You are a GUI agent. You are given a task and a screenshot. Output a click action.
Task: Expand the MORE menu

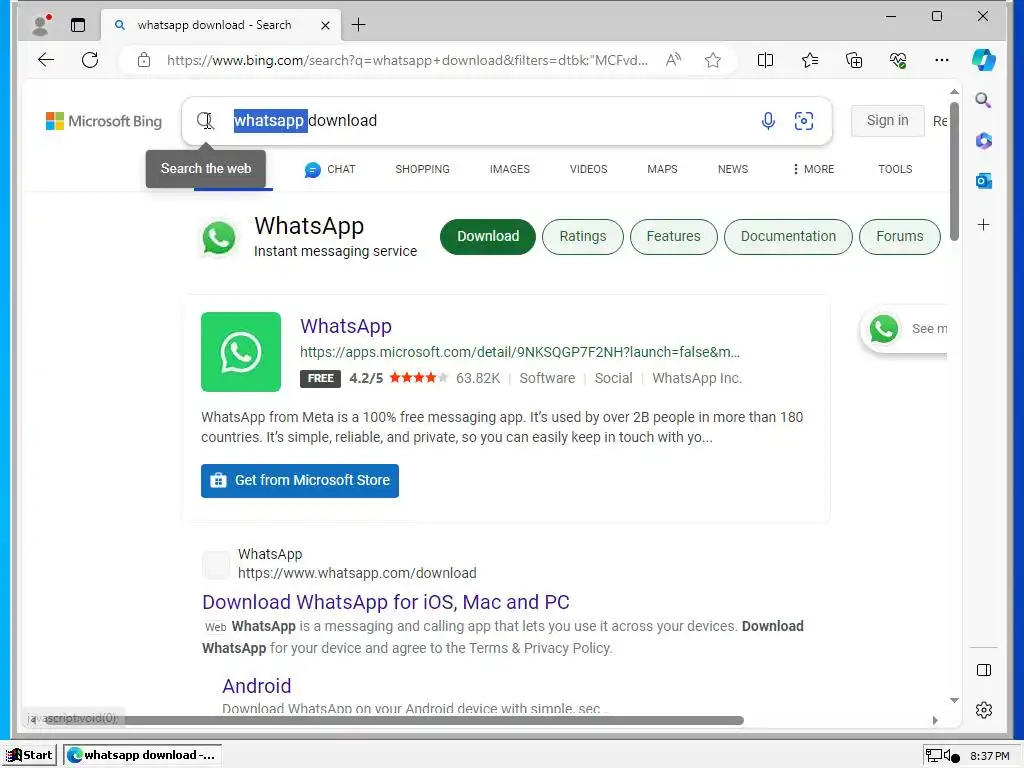click(x=813, y=169)
